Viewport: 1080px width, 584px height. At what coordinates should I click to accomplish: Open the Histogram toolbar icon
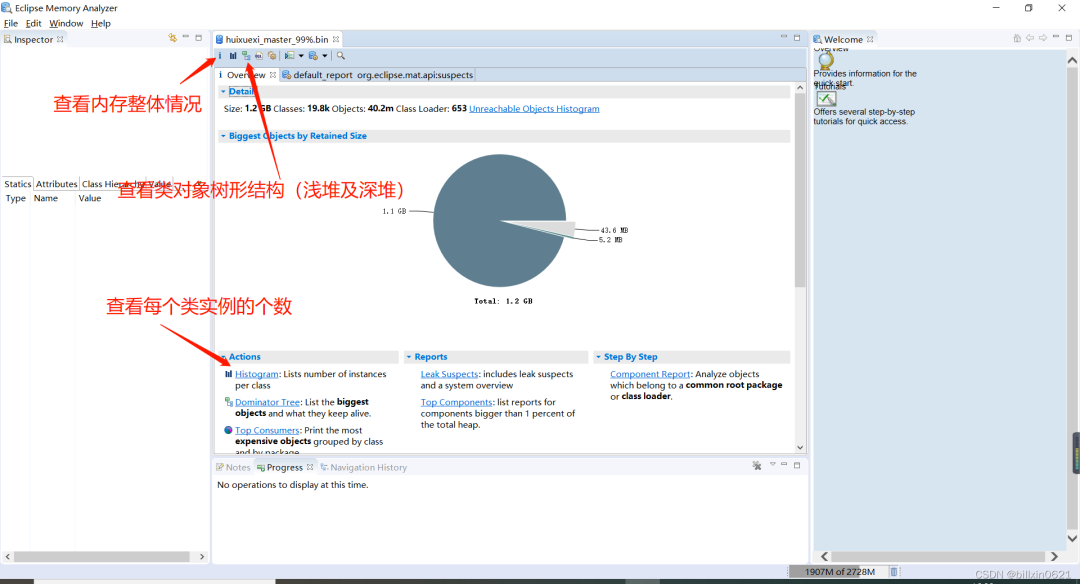point(233,56)
